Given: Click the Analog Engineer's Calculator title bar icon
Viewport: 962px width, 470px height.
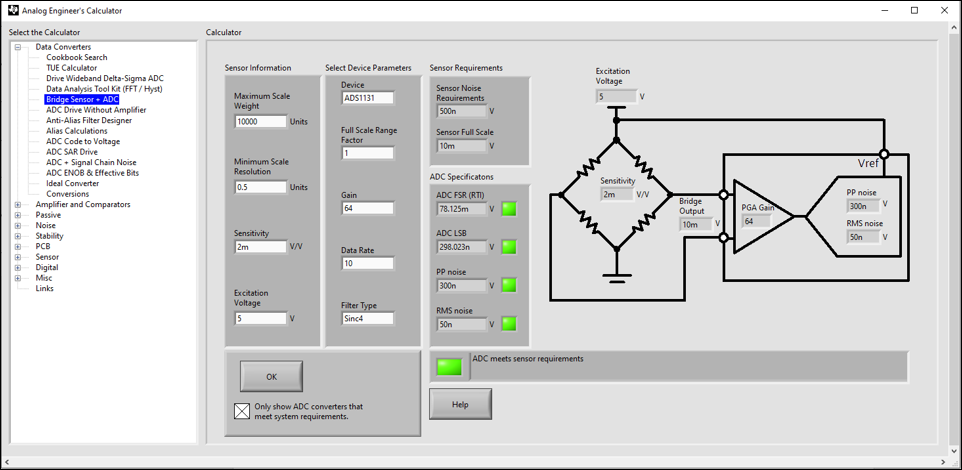Looking at the screenshot, I should point(11,10).
